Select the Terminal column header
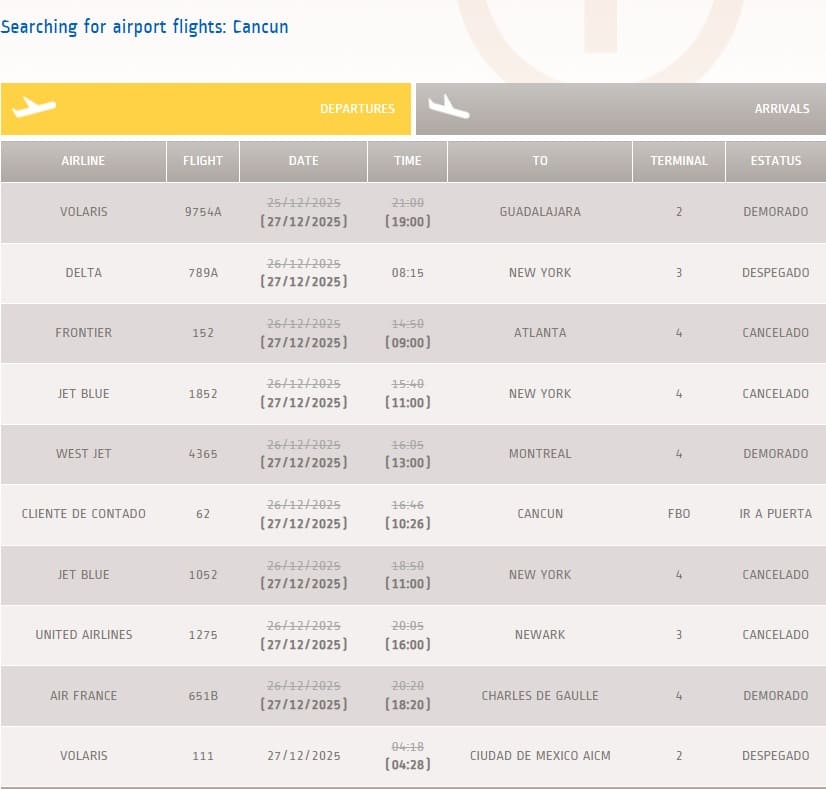 coord(679,161)
